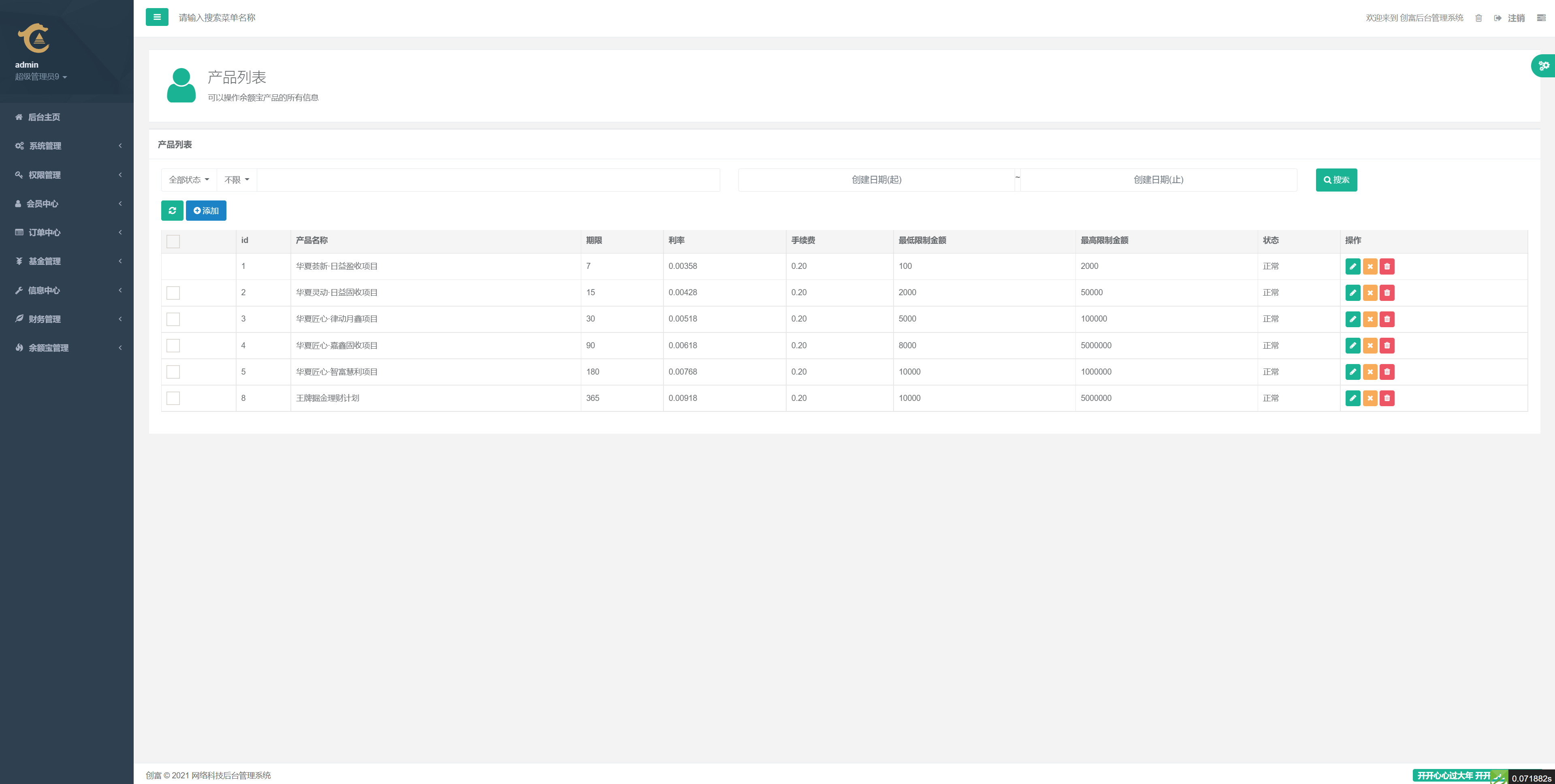The width and height of the screenshot is (1555, 784).
Task: Check the checkbox for 王牌掘金理财计划 row
Action: pyautogui.click(x=173, y=398)
